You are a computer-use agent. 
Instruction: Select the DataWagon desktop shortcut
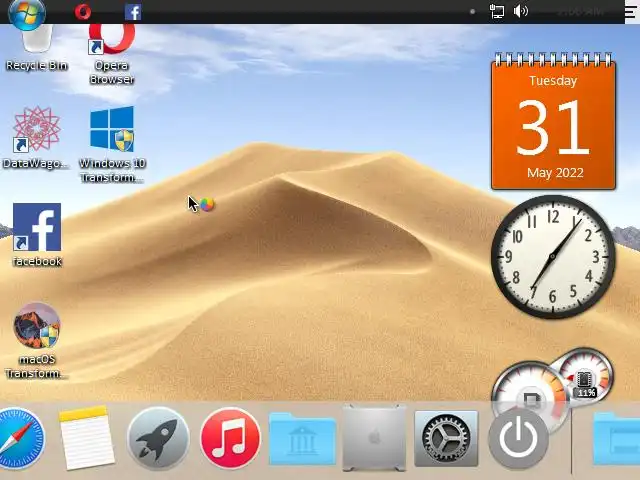pyautogui.click(x=36, y=138)
